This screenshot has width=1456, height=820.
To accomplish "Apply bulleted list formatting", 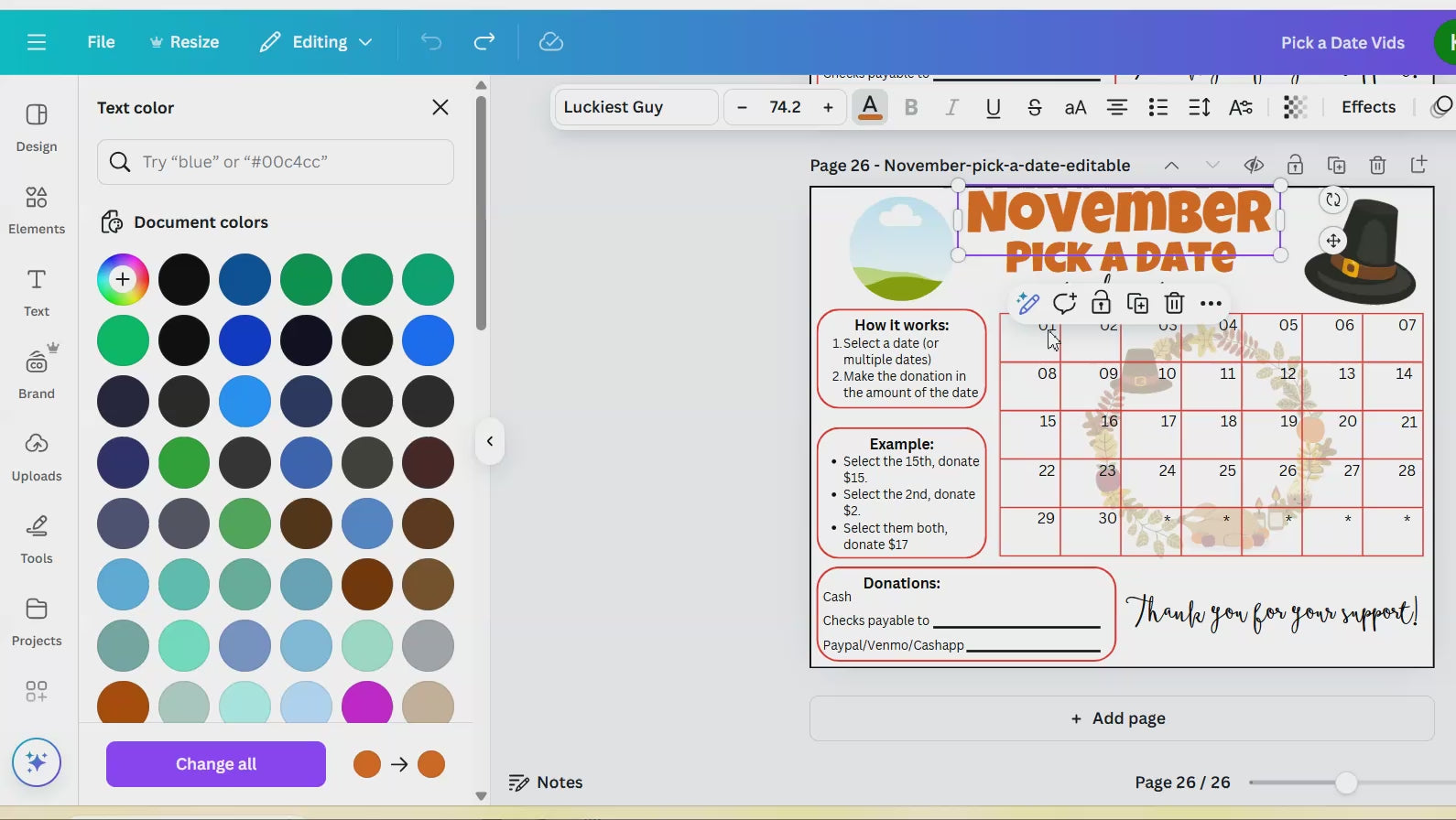I will (1157, 107).
